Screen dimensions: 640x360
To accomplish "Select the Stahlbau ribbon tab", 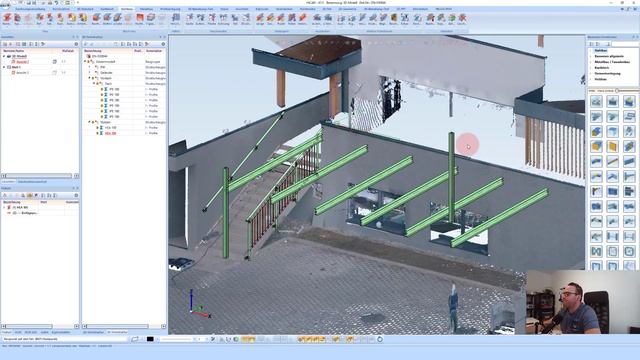I will [x=127, y=9].
